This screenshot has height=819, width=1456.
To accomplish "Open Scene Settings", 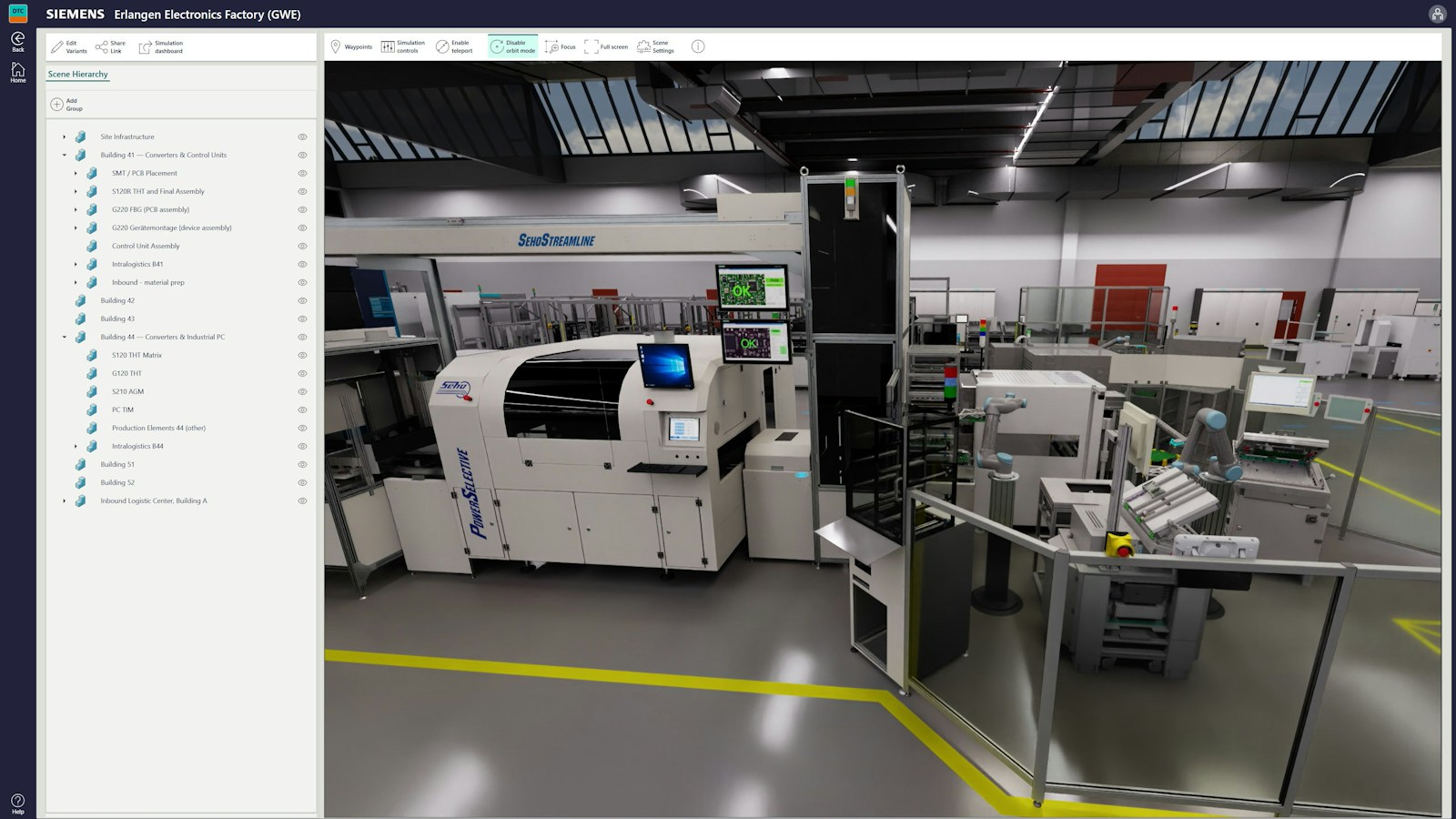I will (x=656, y=46).
